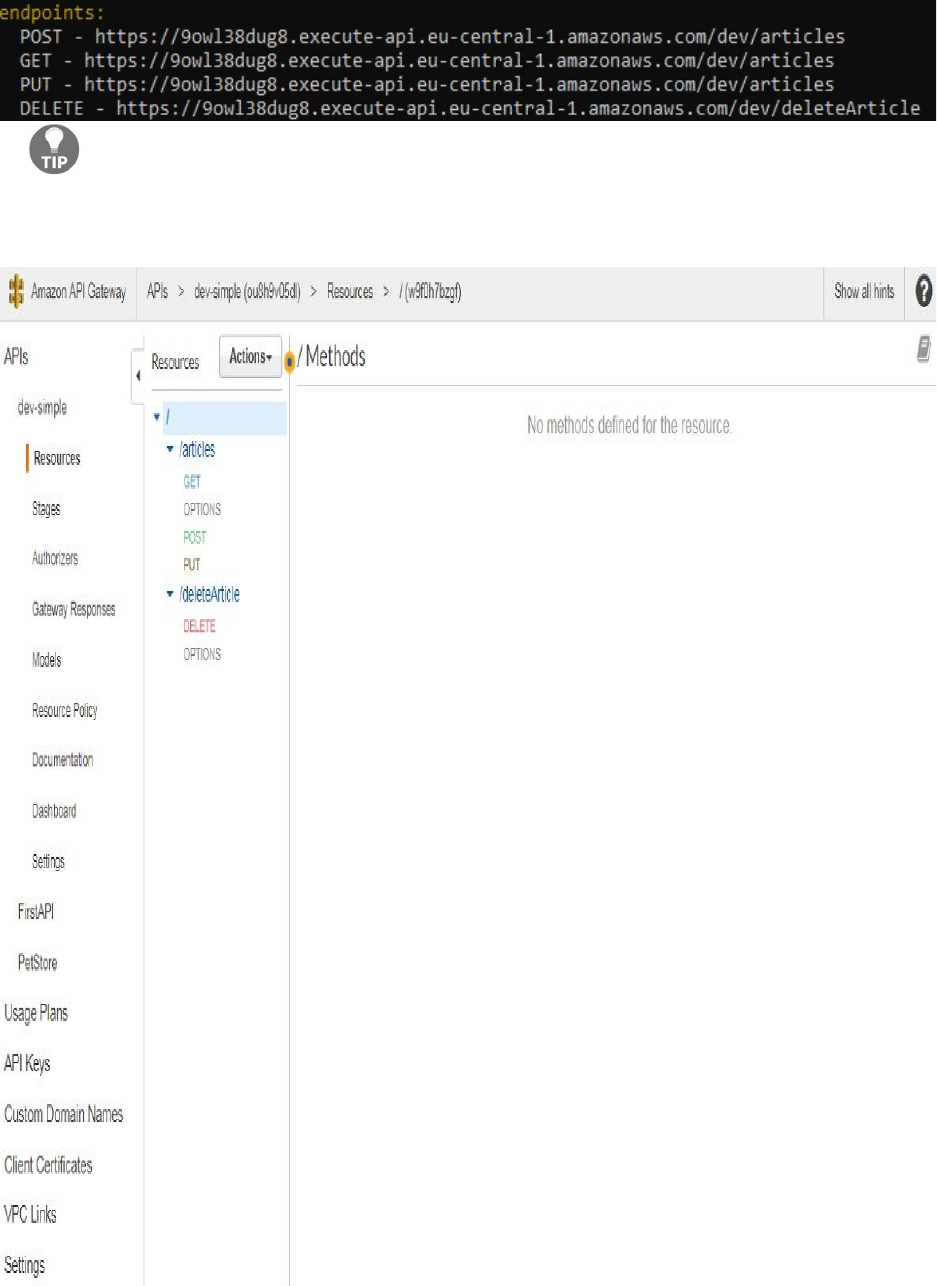The image size is (937, 1286).
Task: Open VPC Links in sidebar
Action: click(30, 1215)
